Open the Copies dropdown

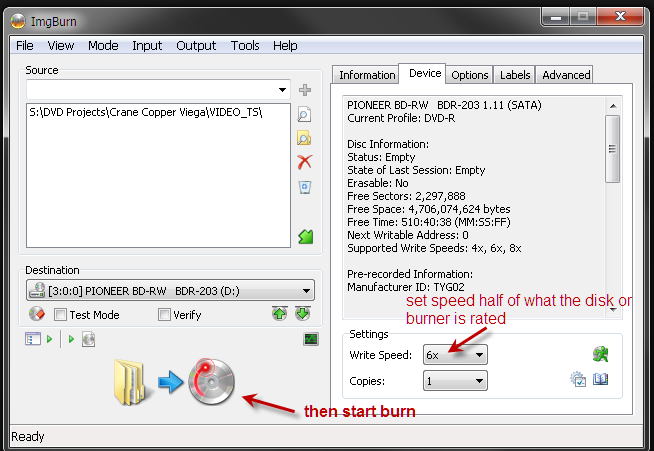[x=480, y=381]
